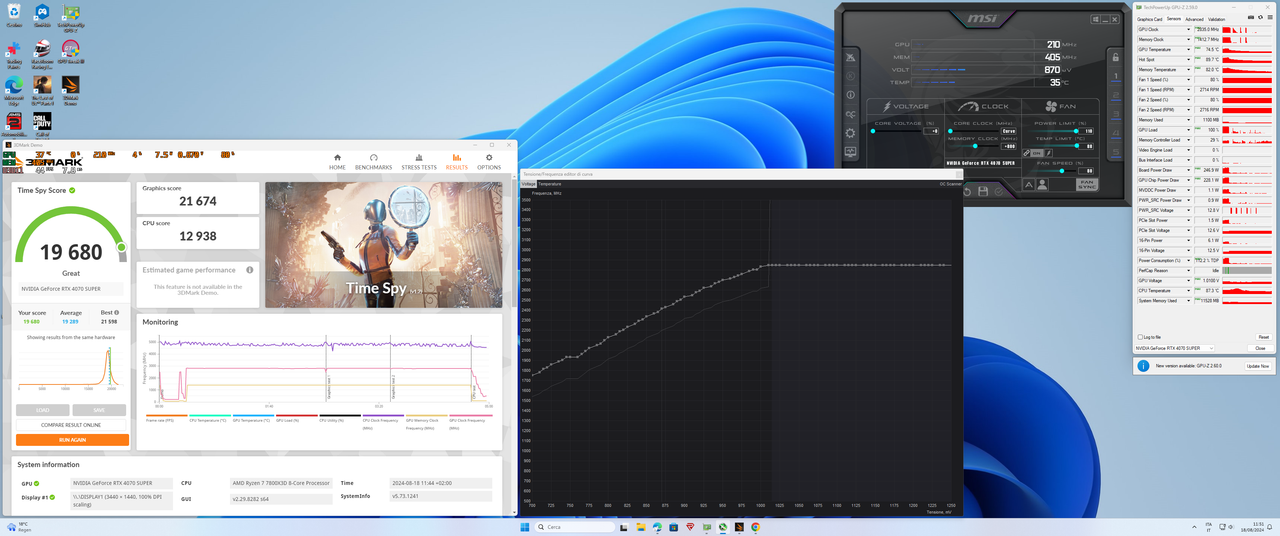Click the LOAD button in 3DMark
This screenshot has width=1280, height=536.
coord(43,410)
